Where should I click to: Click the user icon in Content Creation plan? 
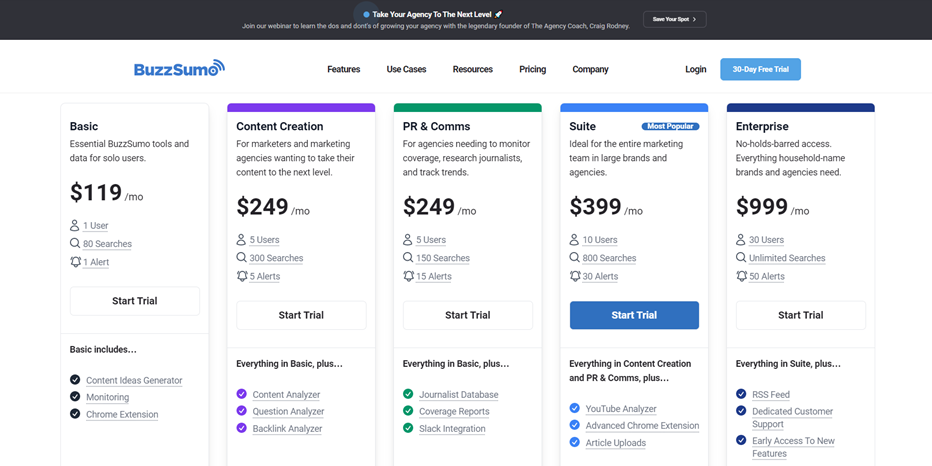(x=241, y=240)
